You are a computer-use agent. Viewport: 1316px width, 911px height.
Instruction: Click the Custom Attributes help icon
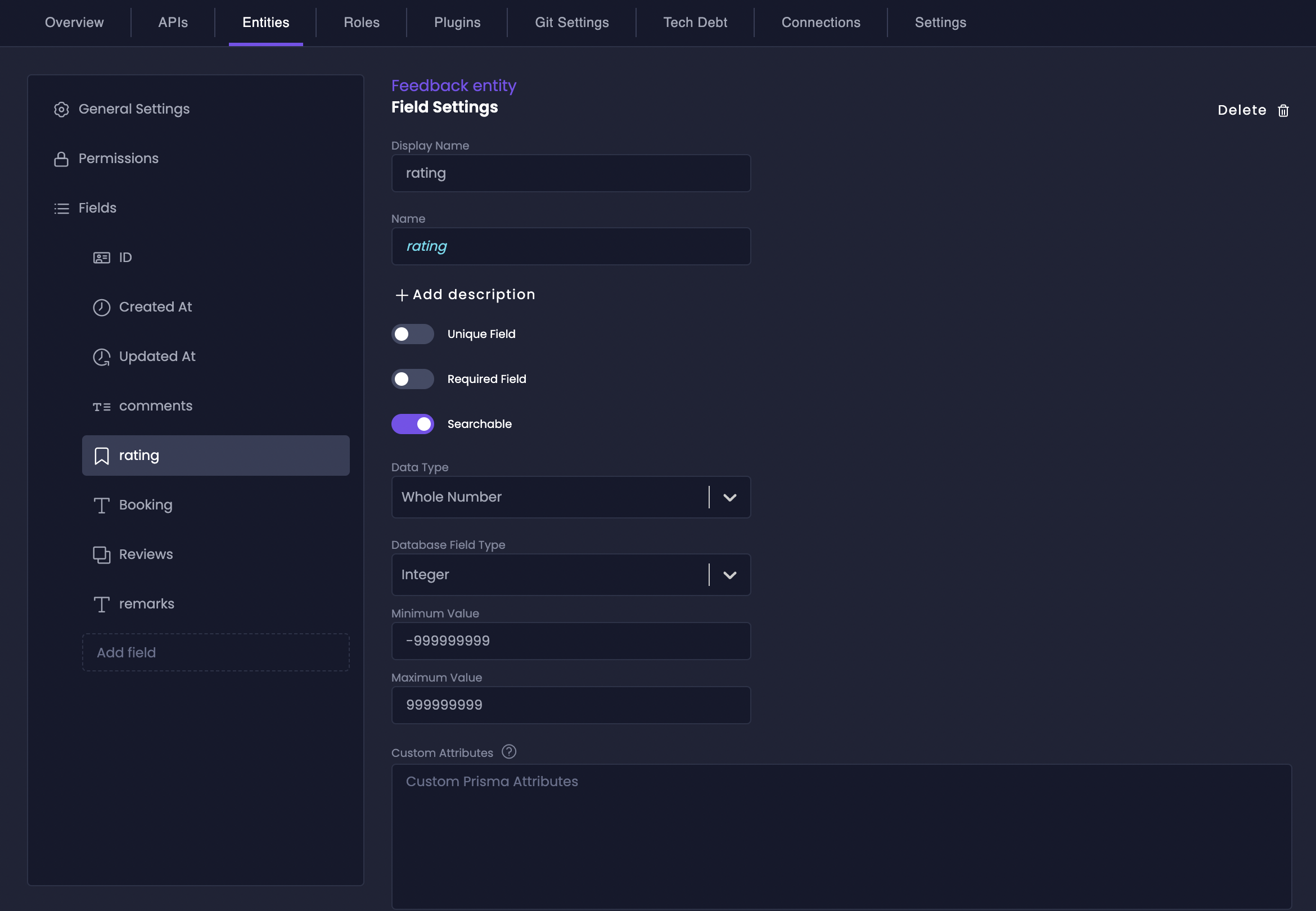(508, 752)
